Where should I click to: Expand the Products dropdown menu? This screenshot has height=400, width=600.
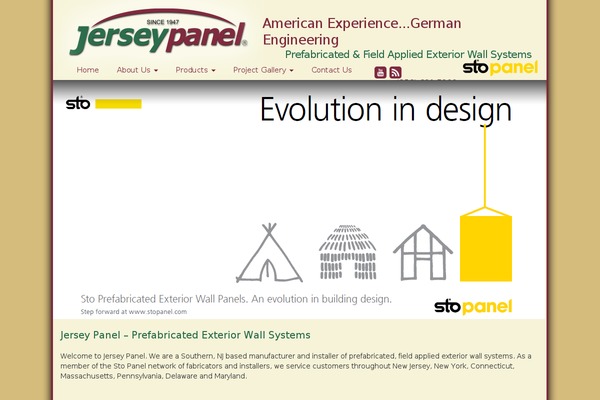point(195,70)
